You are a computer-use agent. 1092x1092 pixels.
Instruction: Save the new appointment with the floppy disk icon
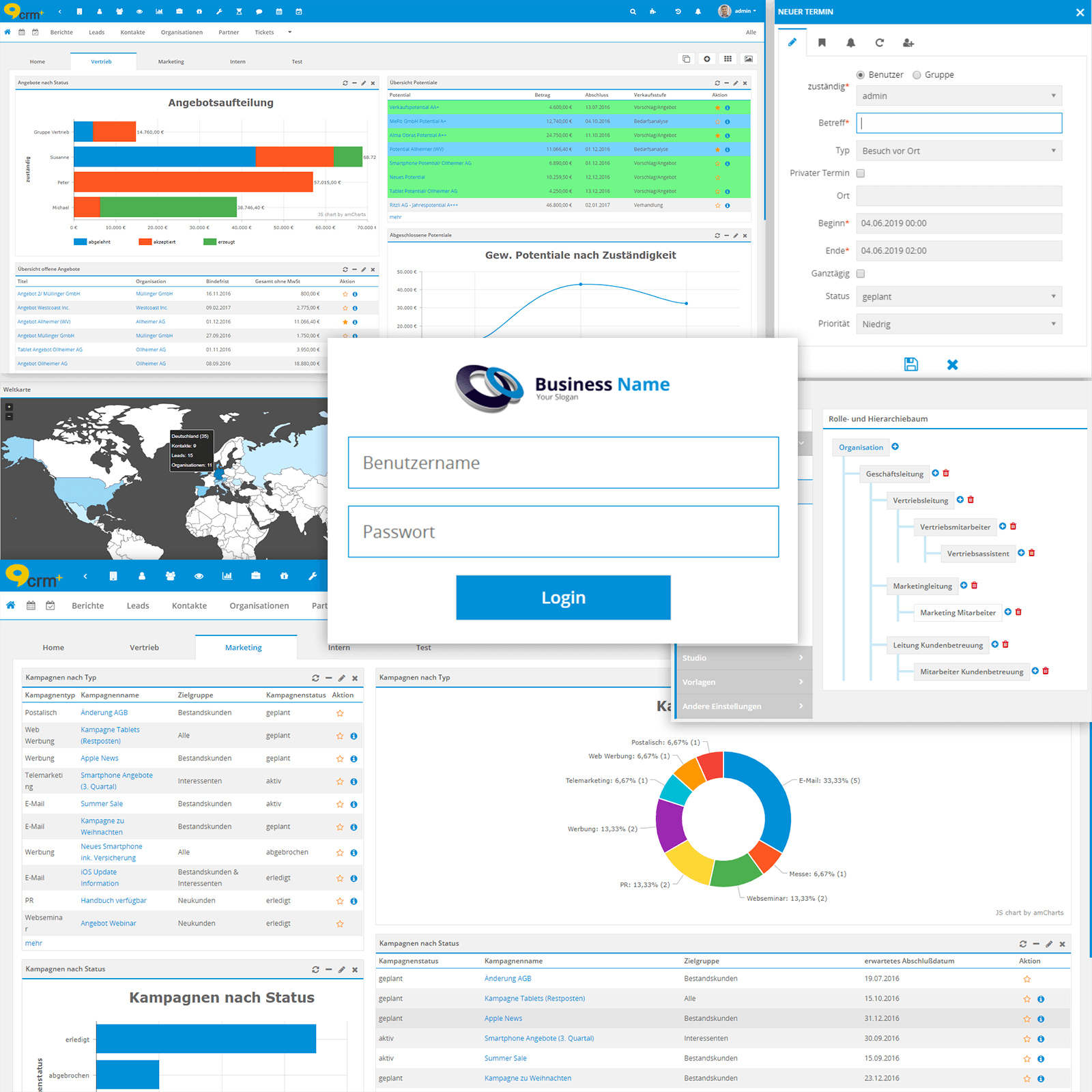click(911, 364)
